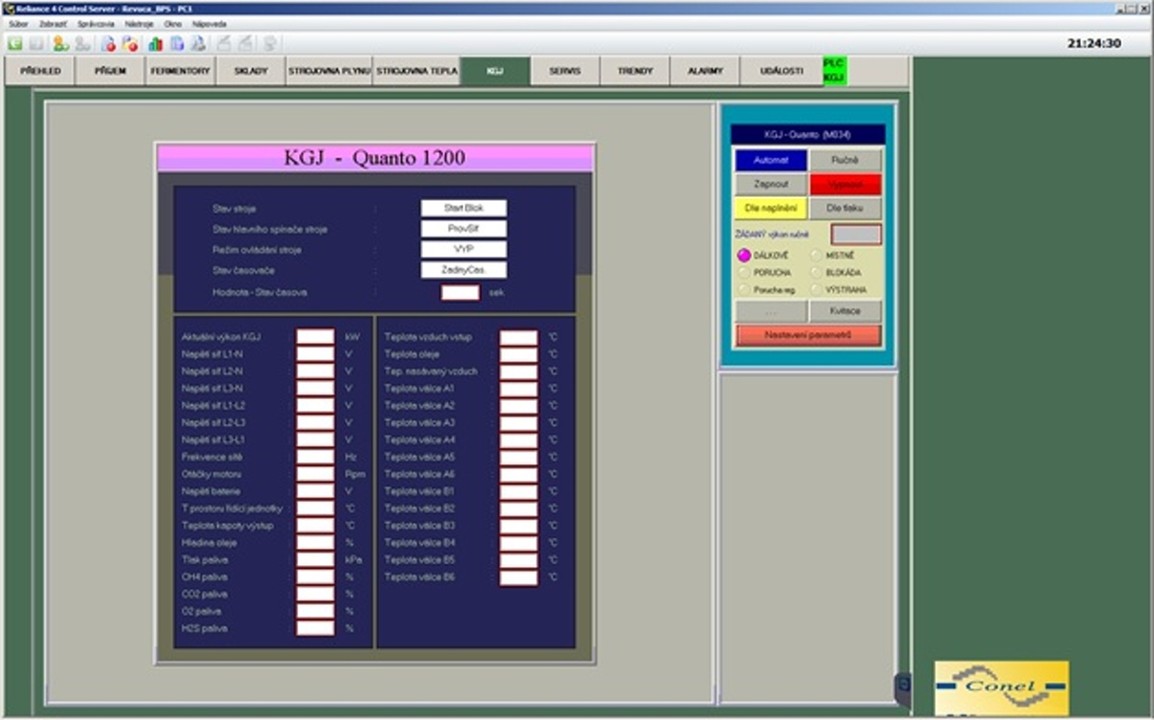Open the Okno menu

173,24
